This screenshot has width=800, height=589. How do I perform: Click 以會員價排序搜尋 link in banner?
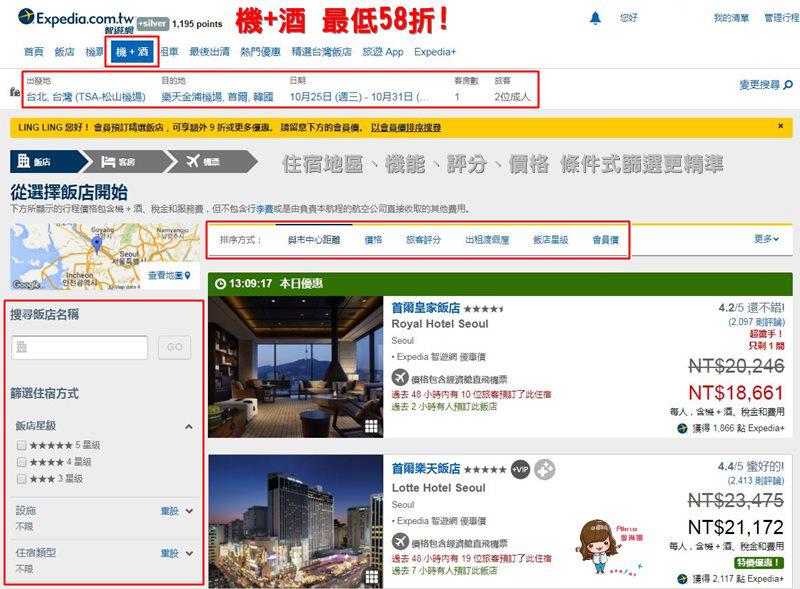click(406, 128)
